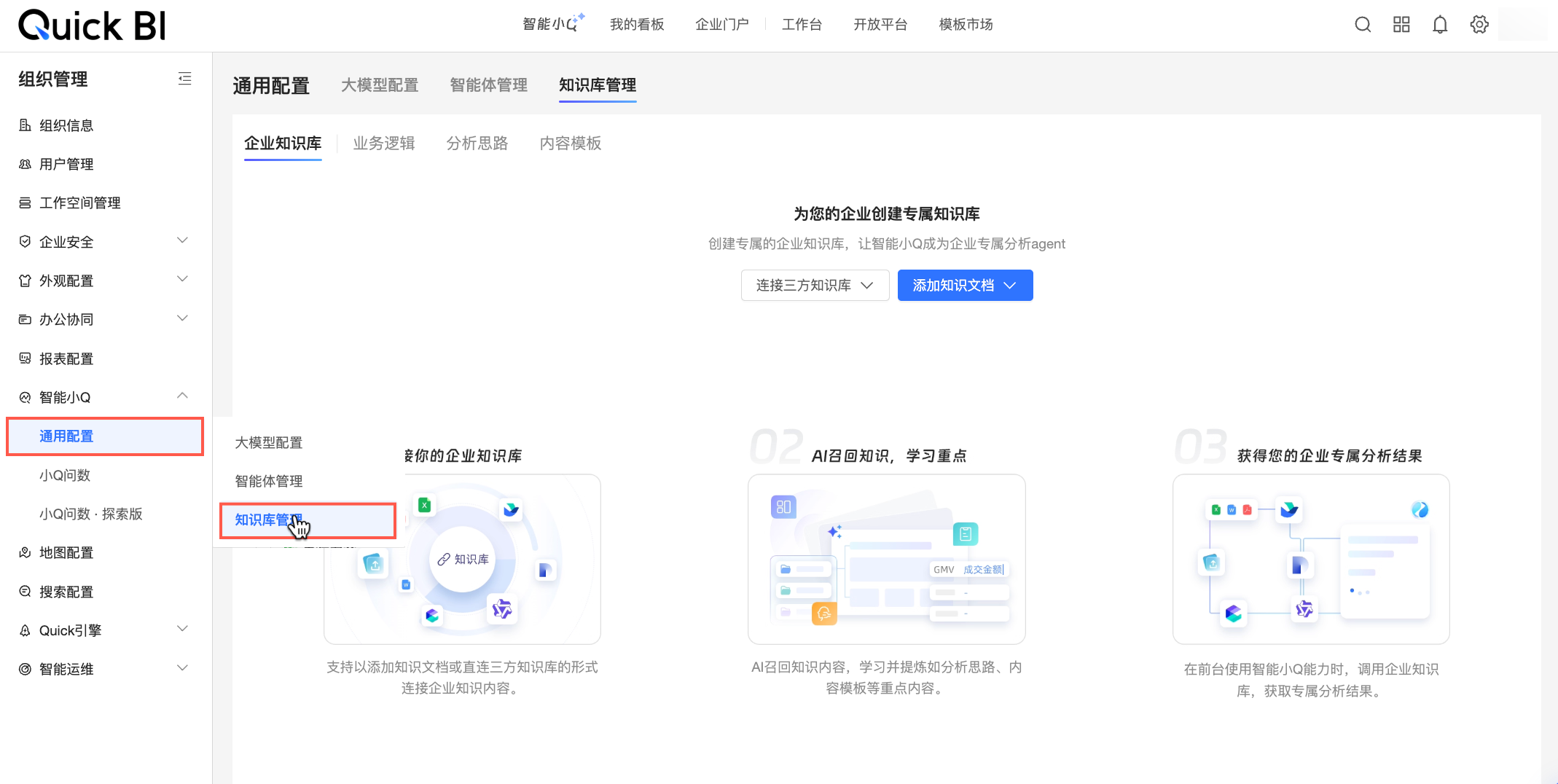The height and width of the screenshot is (784, 1558).
Task: Click the 企业安全 shield icon
Action: pyautogui.click(x=25, y=241)
